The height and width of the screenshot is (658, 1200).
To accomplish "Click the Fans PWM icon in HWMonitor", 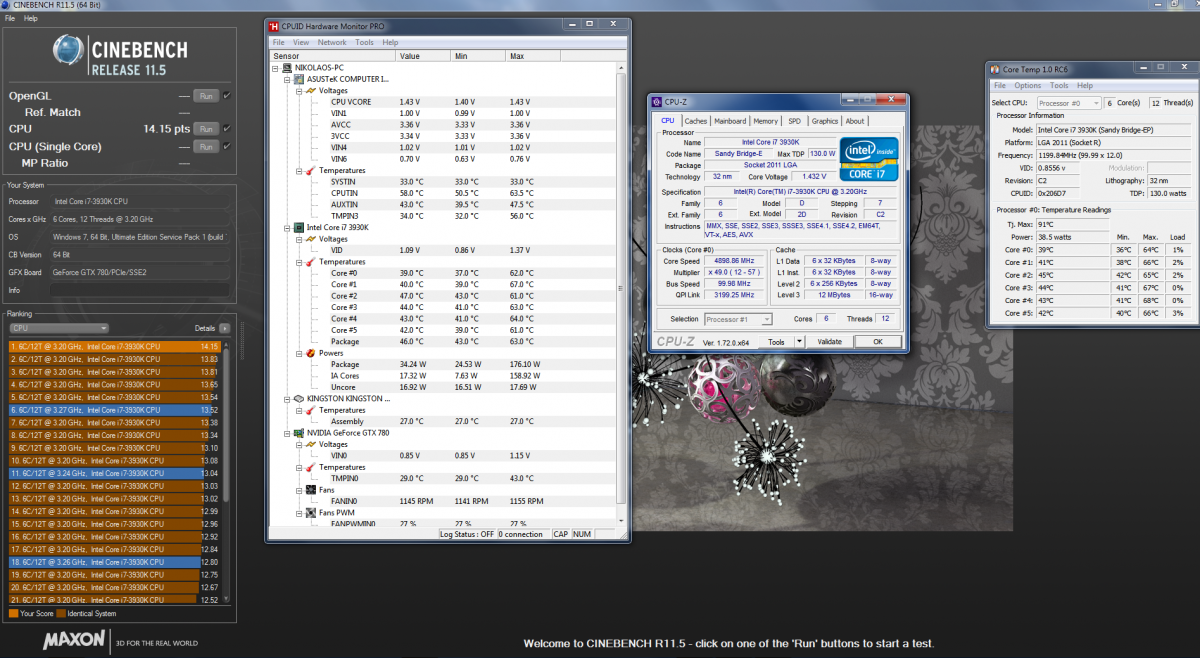I will click(x=311, y=512).
